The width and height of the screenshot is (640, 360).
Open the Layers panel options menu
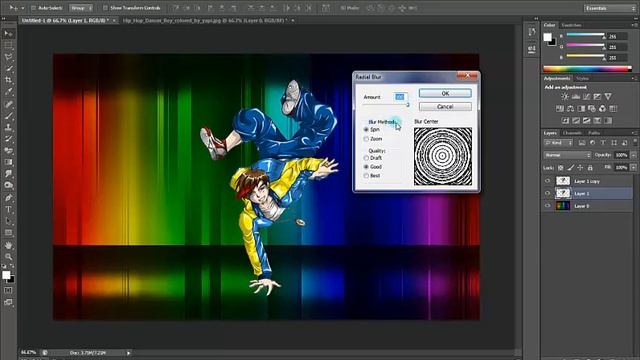pyautogui.click(x=634, y=133)
